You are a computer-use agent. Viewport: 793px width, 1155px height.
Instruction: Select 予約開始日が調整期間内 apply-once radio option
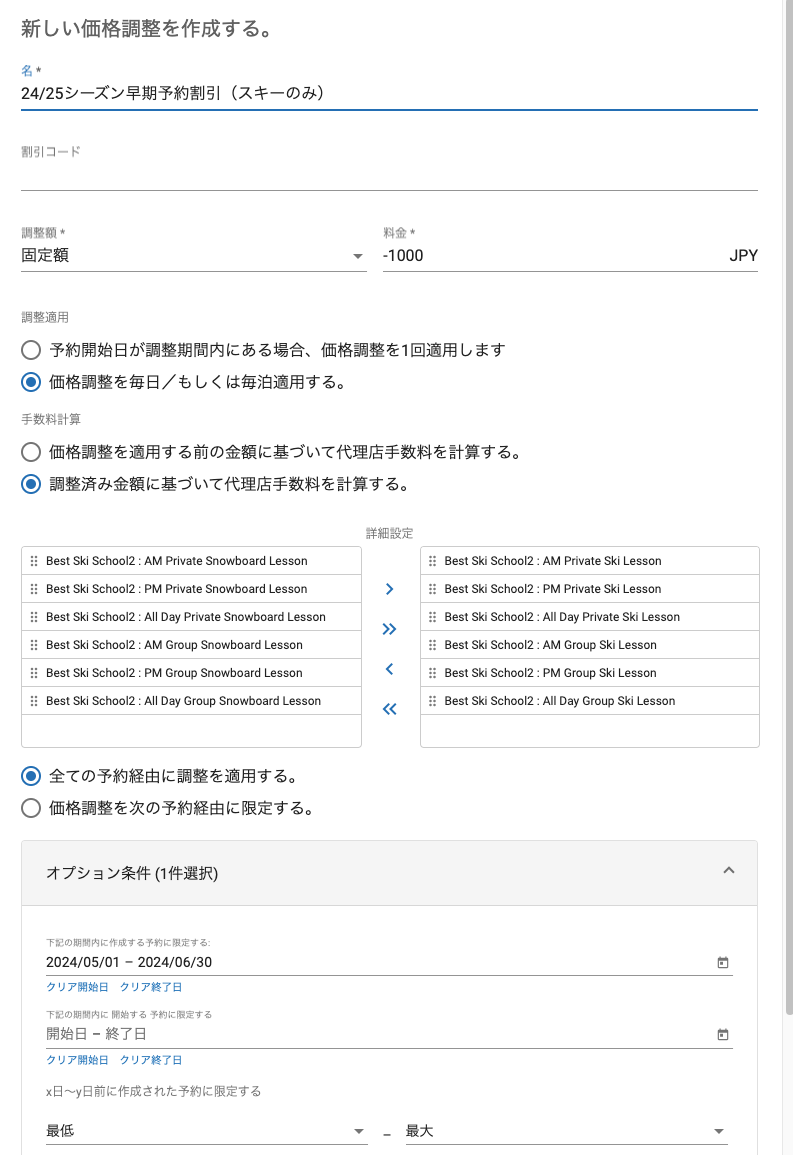pyautogui.click(x=31, y=350)
